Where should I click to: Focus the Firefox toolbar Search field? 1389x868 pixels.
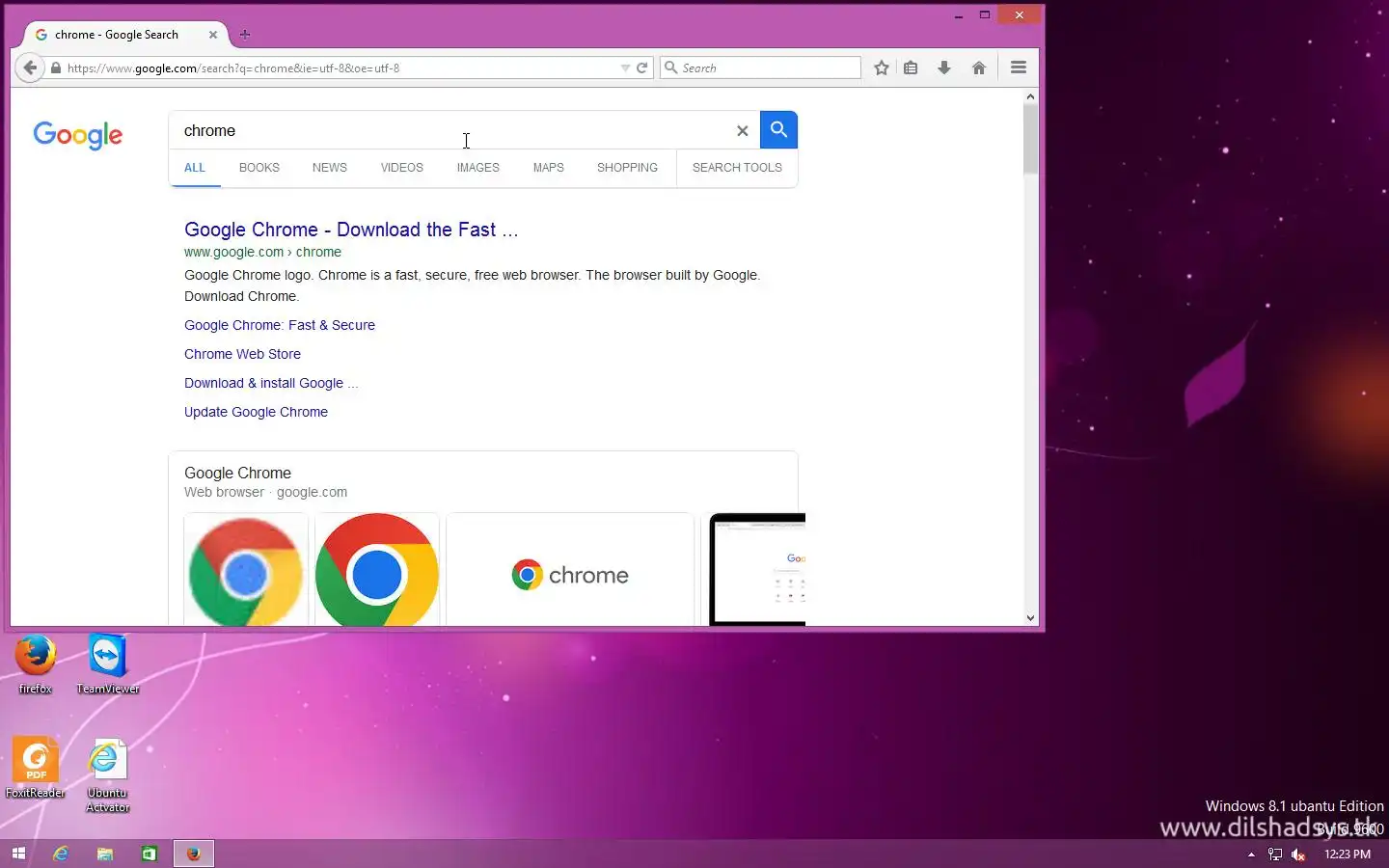761,68
